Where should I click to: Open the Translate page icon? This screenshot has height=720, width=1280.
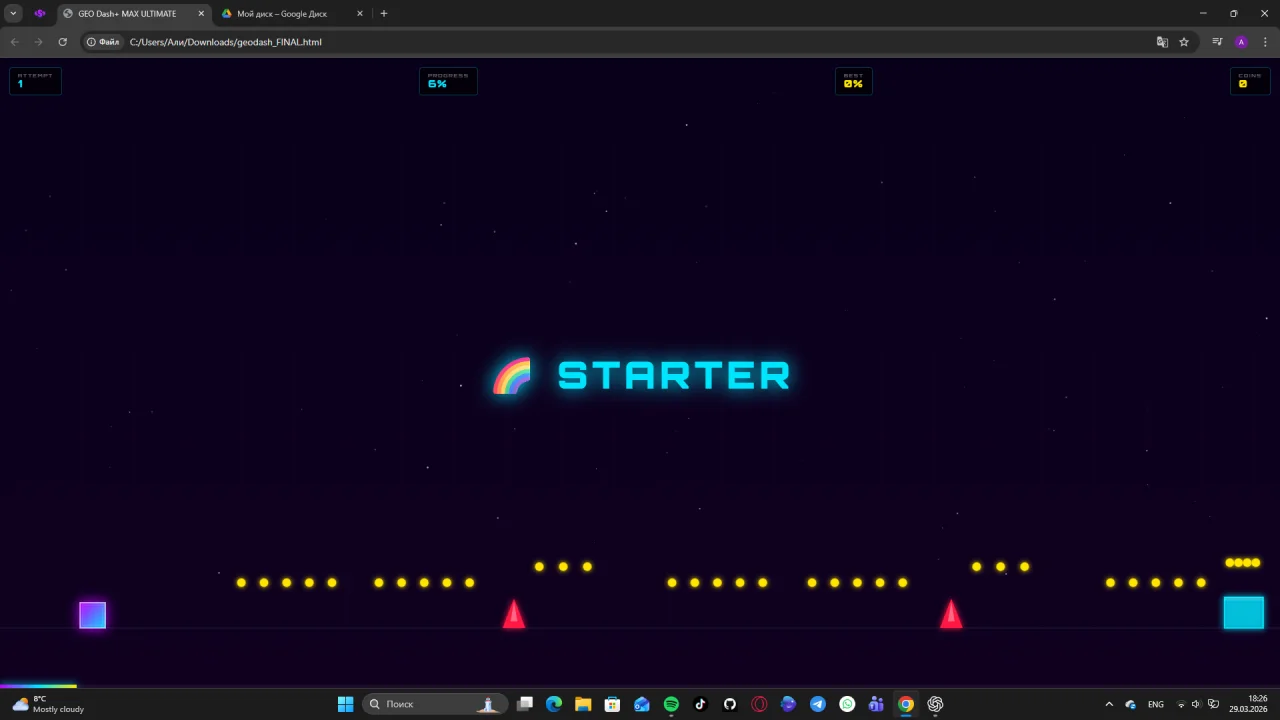[x=1162, y=42]
